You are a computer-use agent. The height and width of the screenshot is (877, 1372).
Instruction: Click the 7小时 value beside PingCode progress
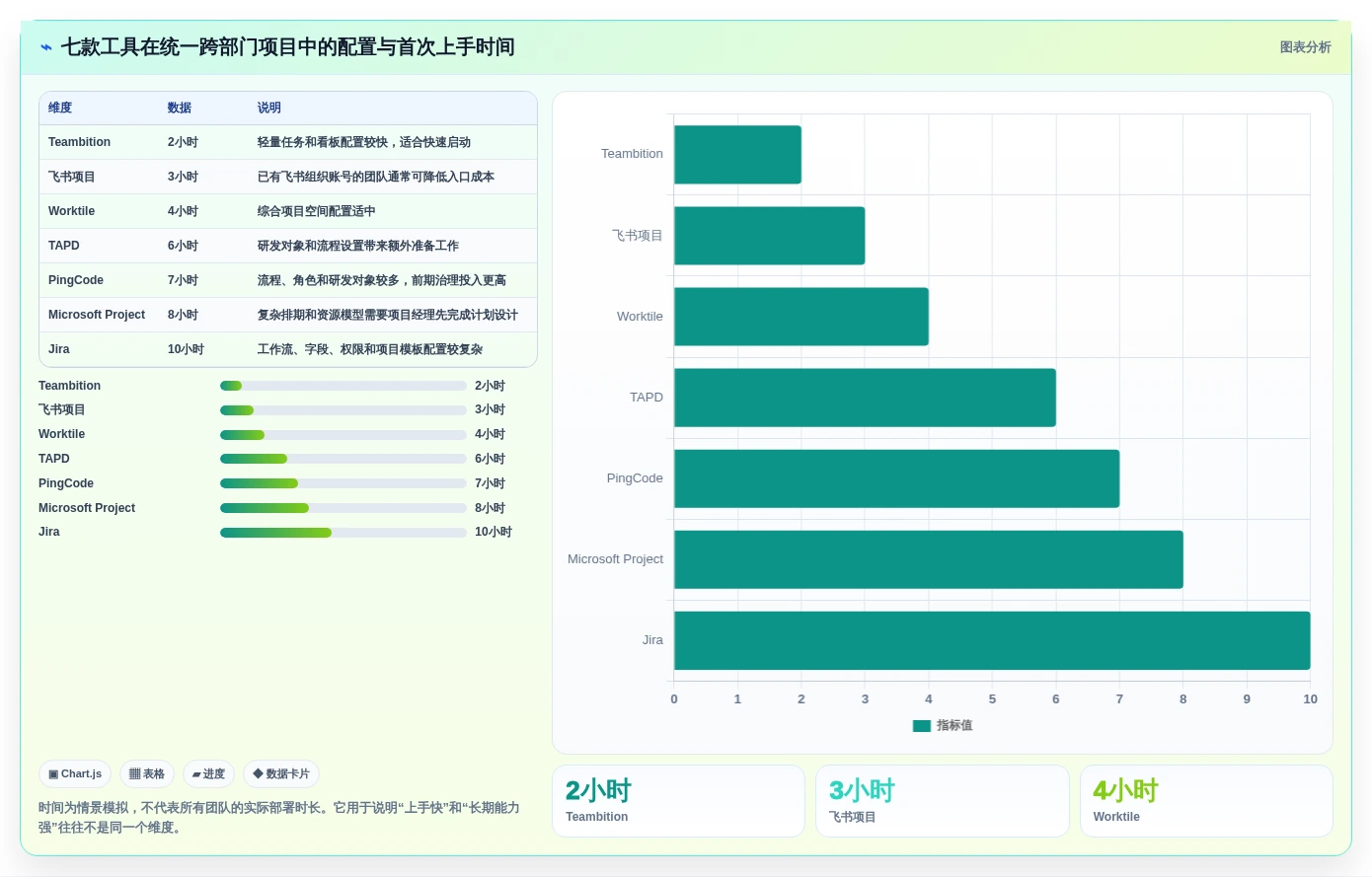pos(490,483)
